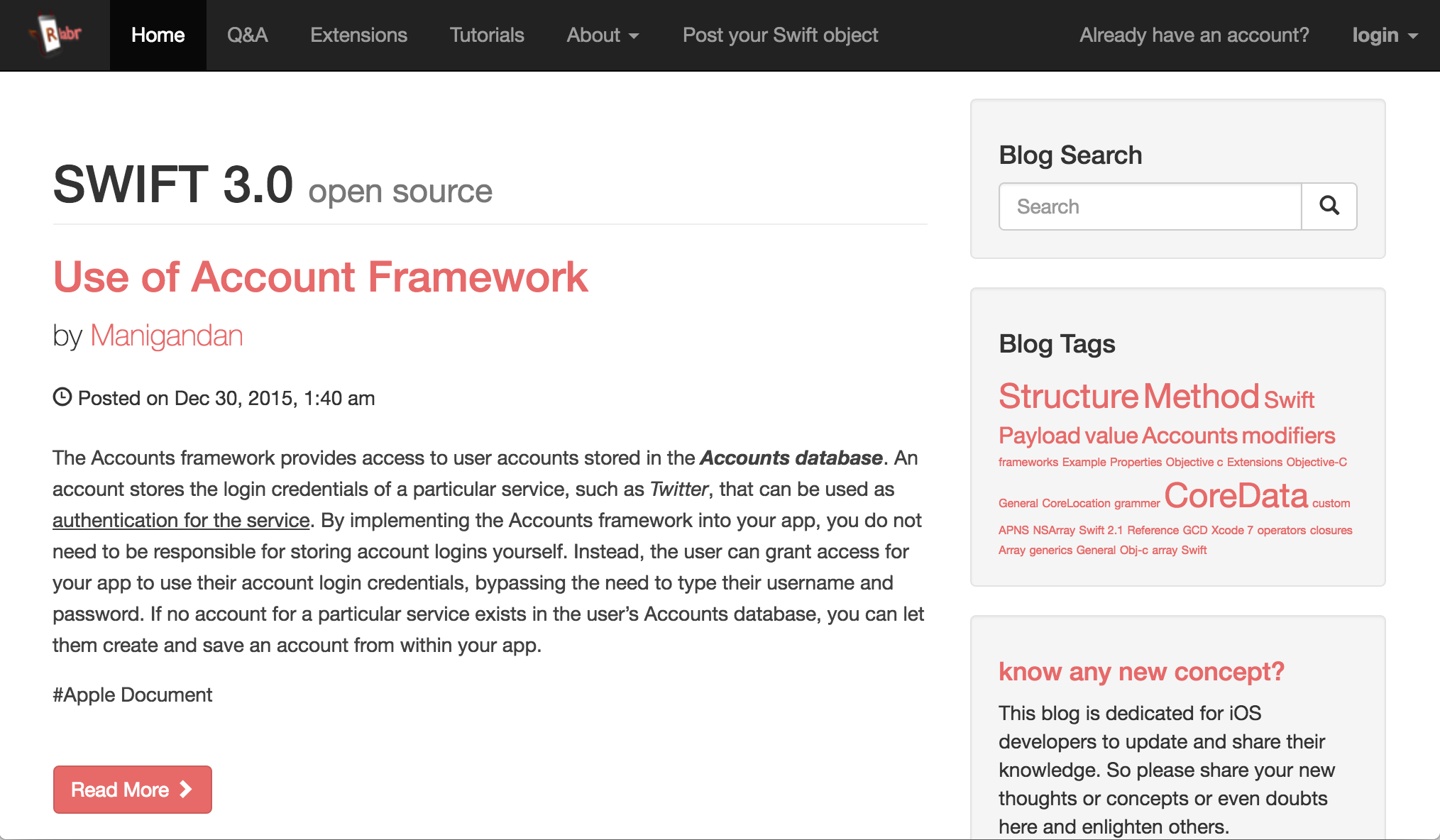Open the Extensions nav item
Viewport: 1440px width, 840px height.
coord(358,35)
